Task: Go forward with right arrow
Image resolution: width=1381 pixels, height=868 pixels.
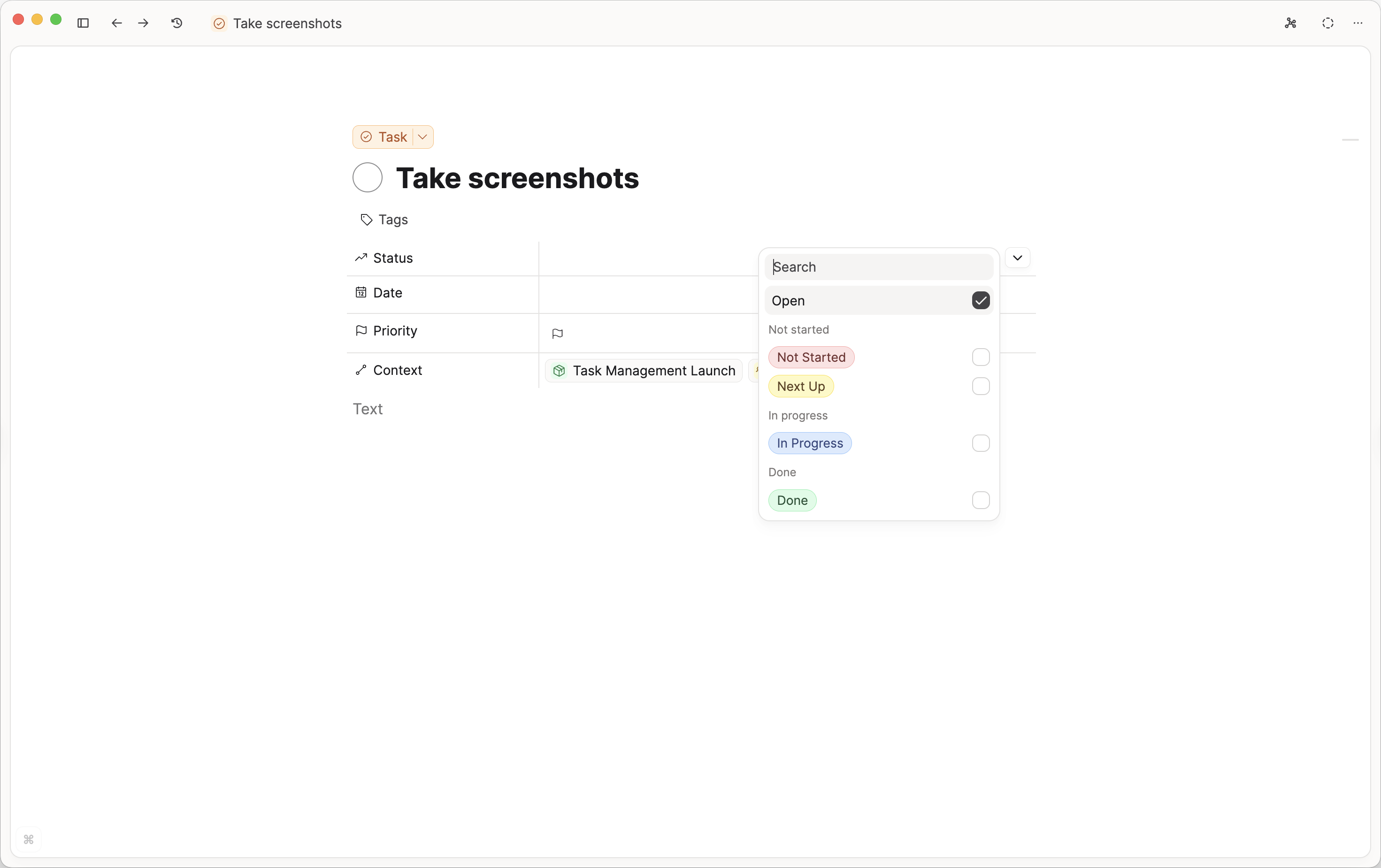Action: [143, 23]
